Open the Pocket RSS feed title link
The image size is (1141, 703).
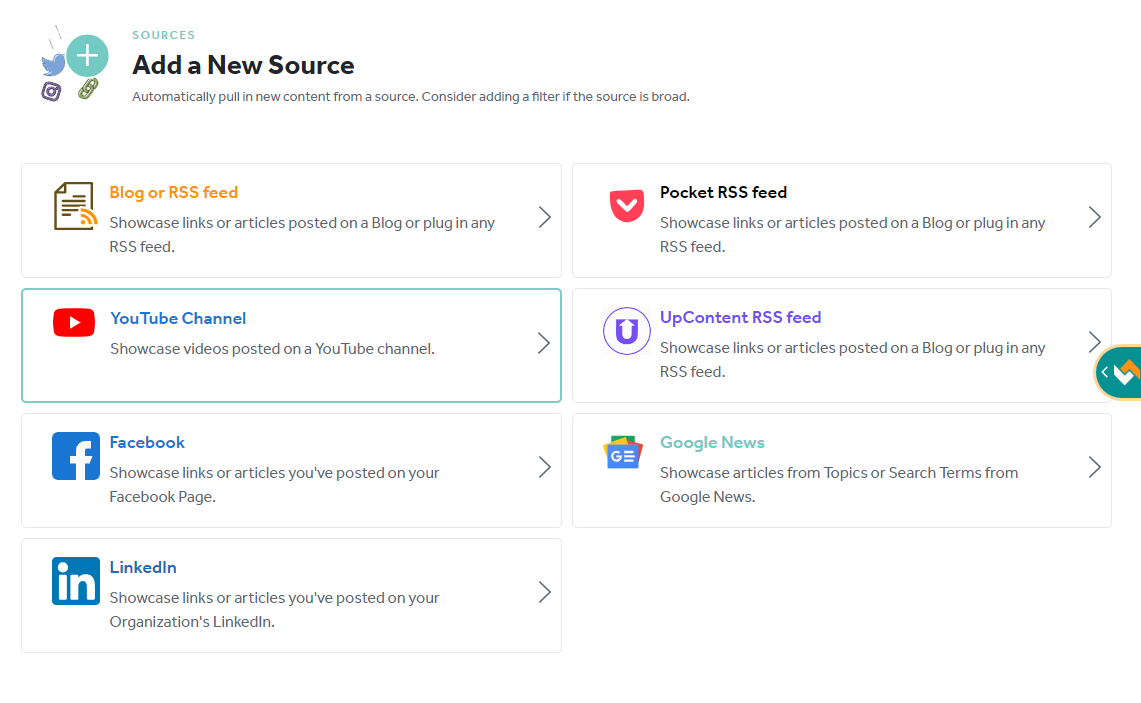(x=723, y=192)
